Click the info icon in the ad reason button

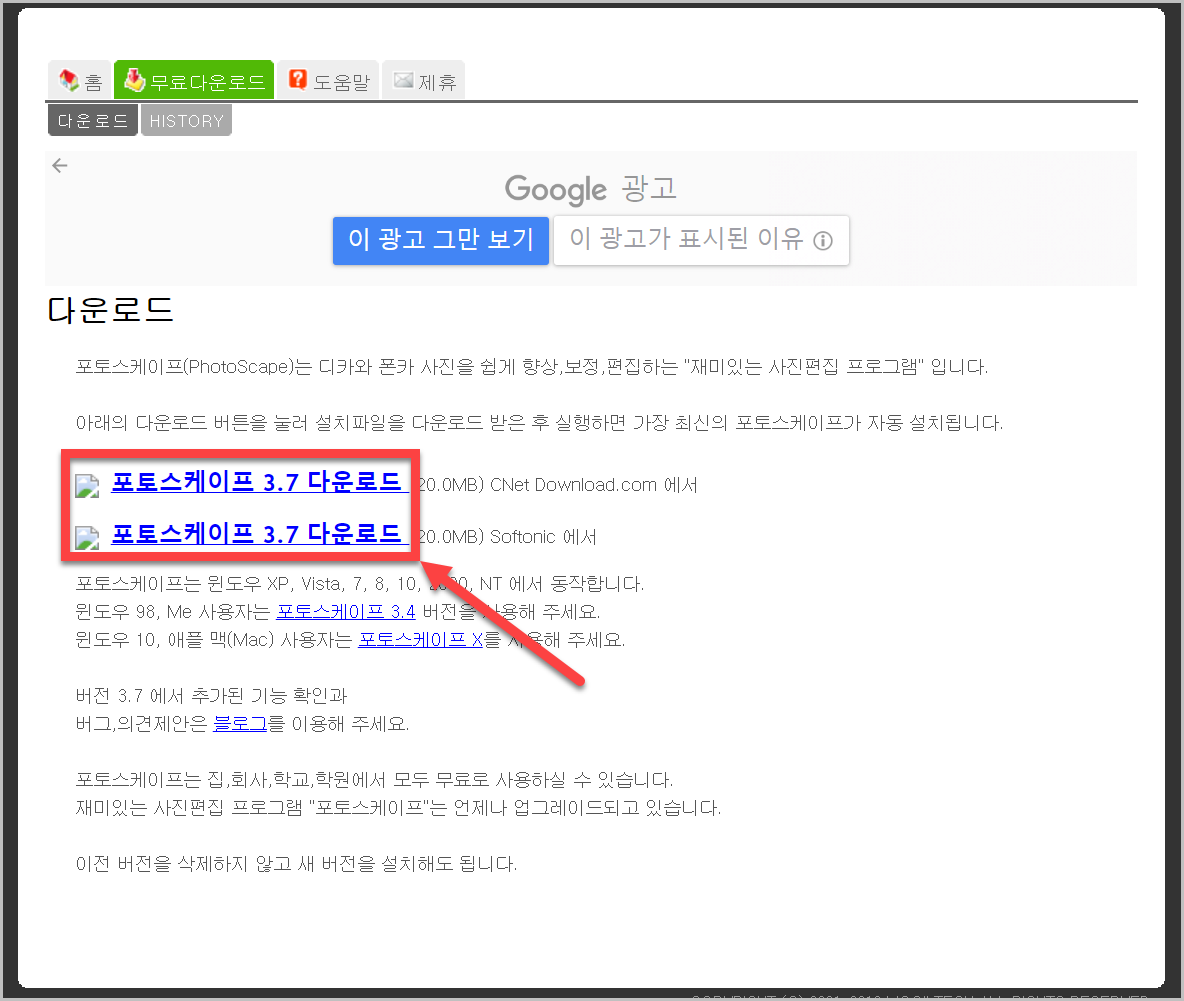coord(823,241)
